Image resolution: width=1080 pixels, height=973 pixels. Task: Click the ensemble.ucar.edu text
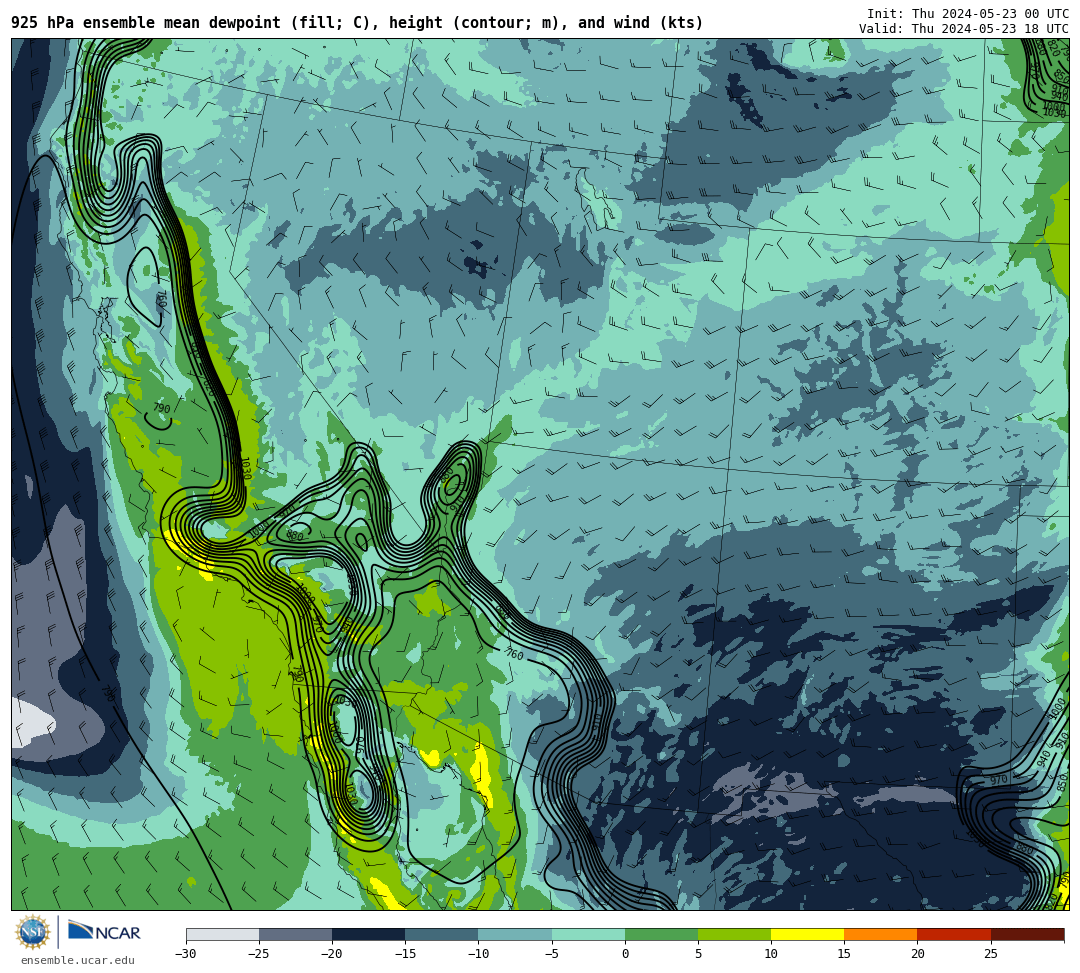point(78,960)
